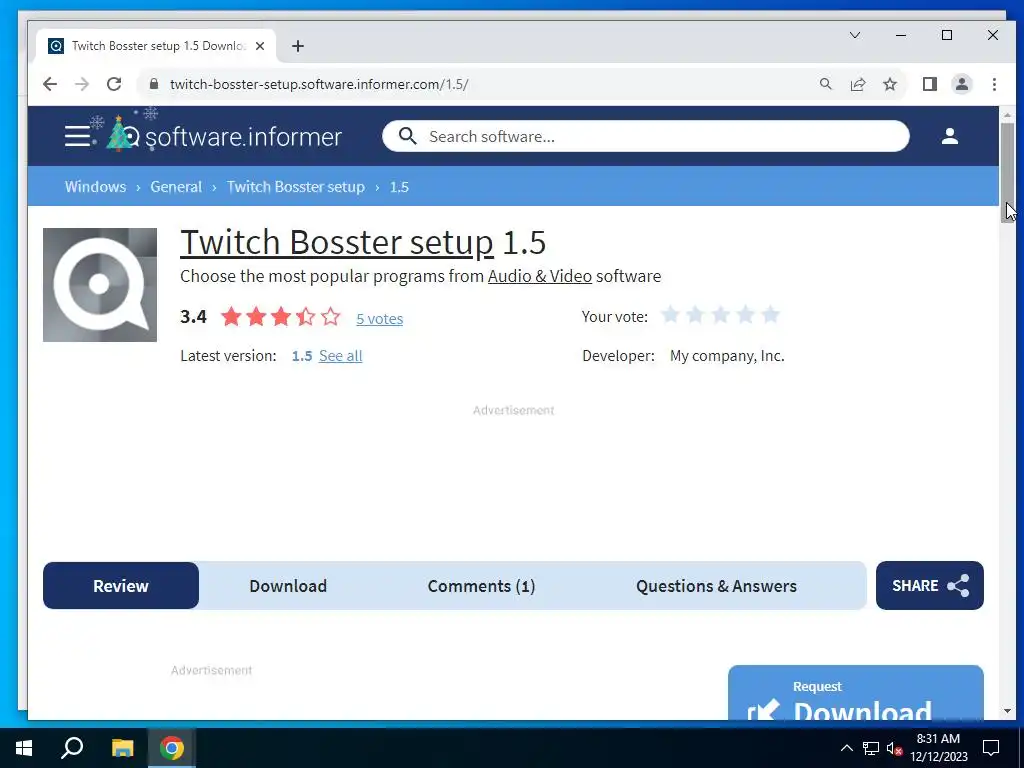Click the muted volume icon in tray
The width and height of the screenshot is (1024, 768).
[x=894, y=748]
